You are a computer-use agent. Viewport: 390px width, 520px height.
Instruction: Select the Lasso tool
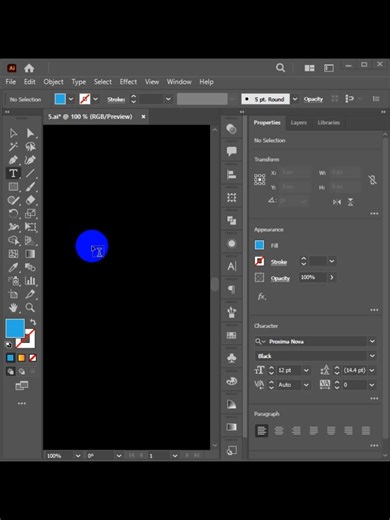point(30,147)
